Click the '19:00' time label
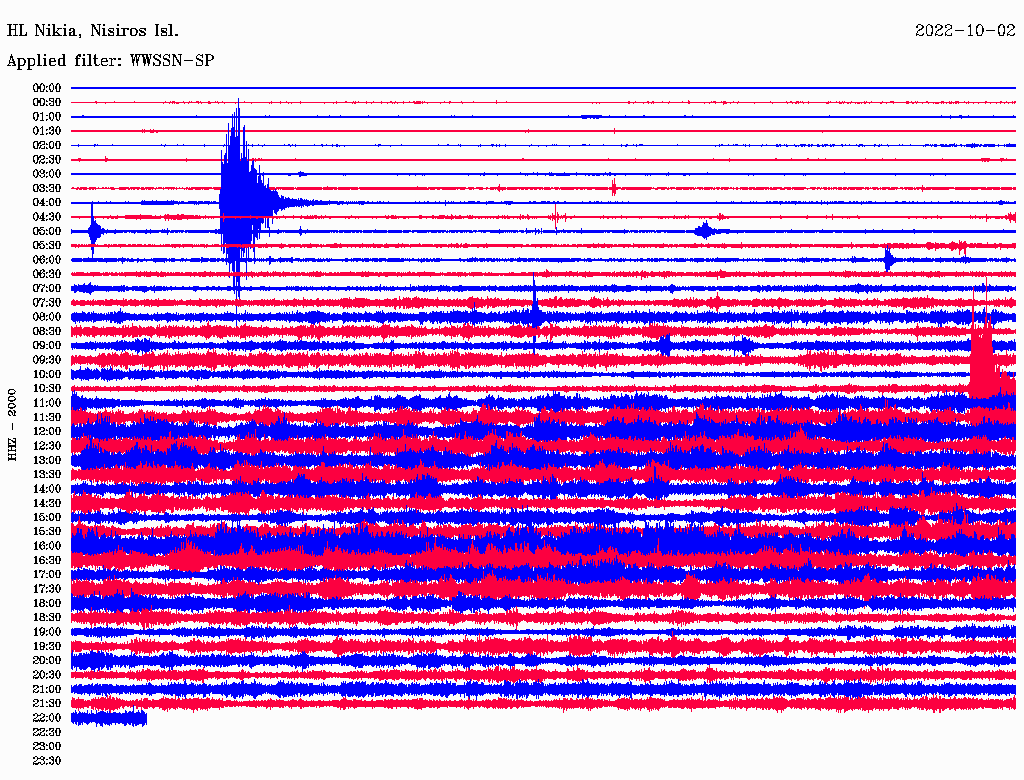 tap(46, 632)
